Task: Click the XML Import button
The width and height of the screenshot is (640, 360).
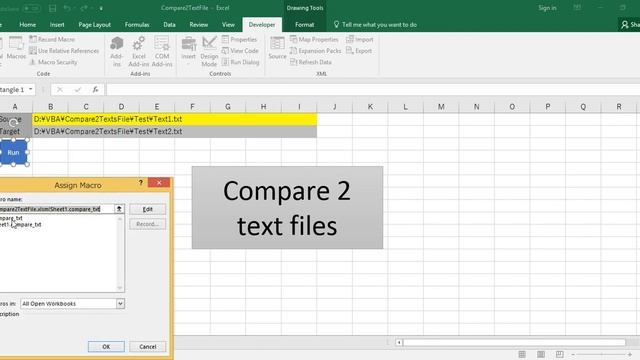Action: click(x=360, y=40)
